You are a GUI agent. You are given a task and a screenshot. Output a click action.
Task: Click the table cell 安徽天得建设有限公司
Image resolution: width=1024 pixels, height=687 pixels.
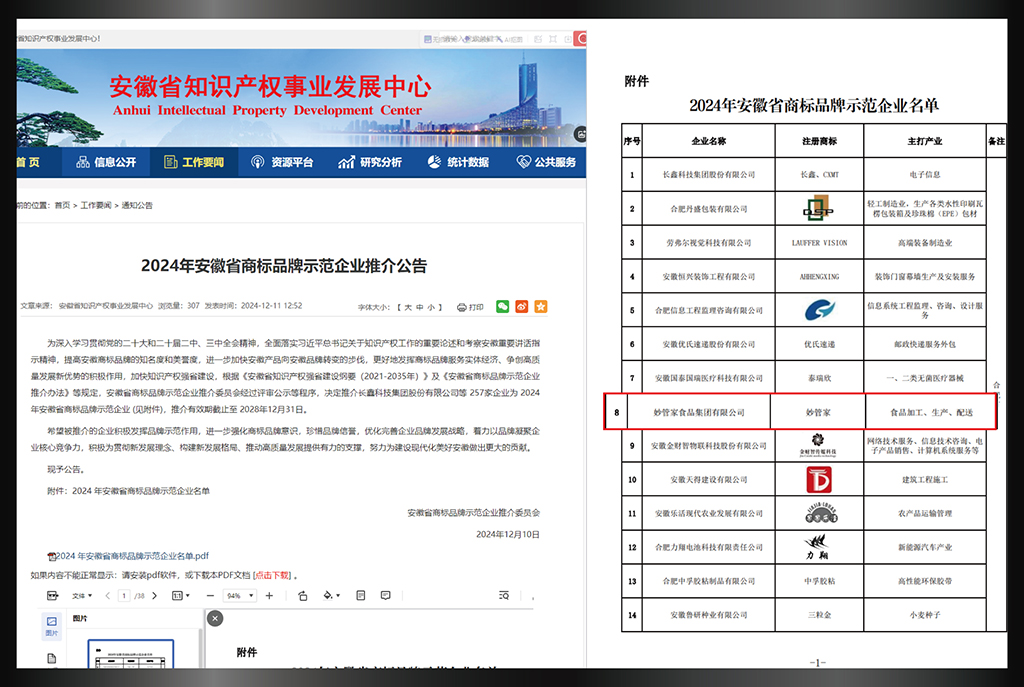pos(709,480)
